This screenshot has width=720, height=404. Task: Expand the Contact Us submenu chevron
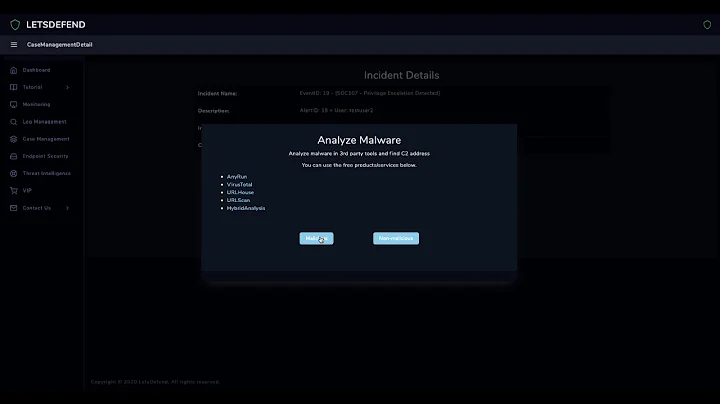[68, 208]
